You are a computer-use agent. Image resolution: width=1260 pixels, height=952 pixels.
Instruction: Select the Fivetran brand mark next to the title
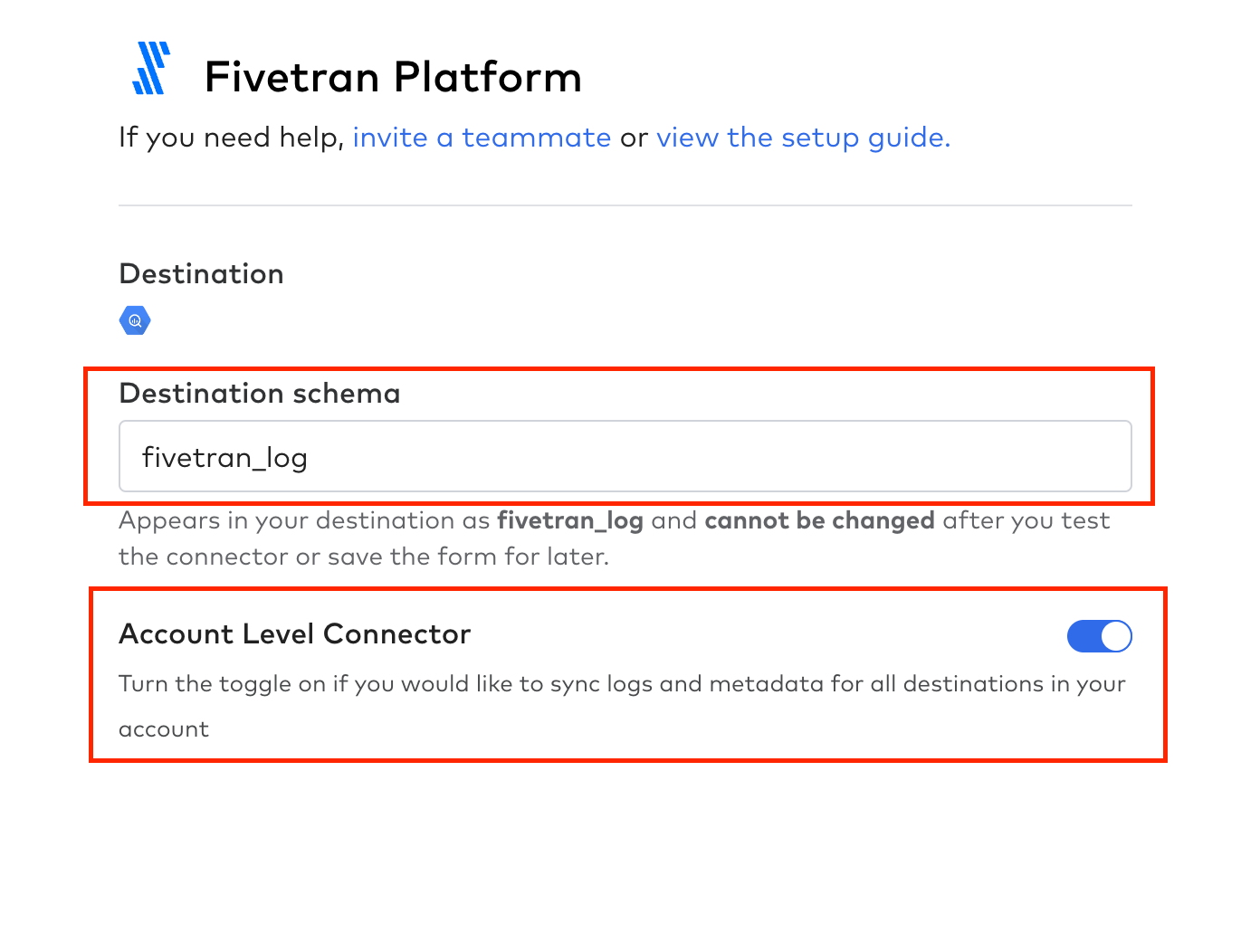coord(149,68)
